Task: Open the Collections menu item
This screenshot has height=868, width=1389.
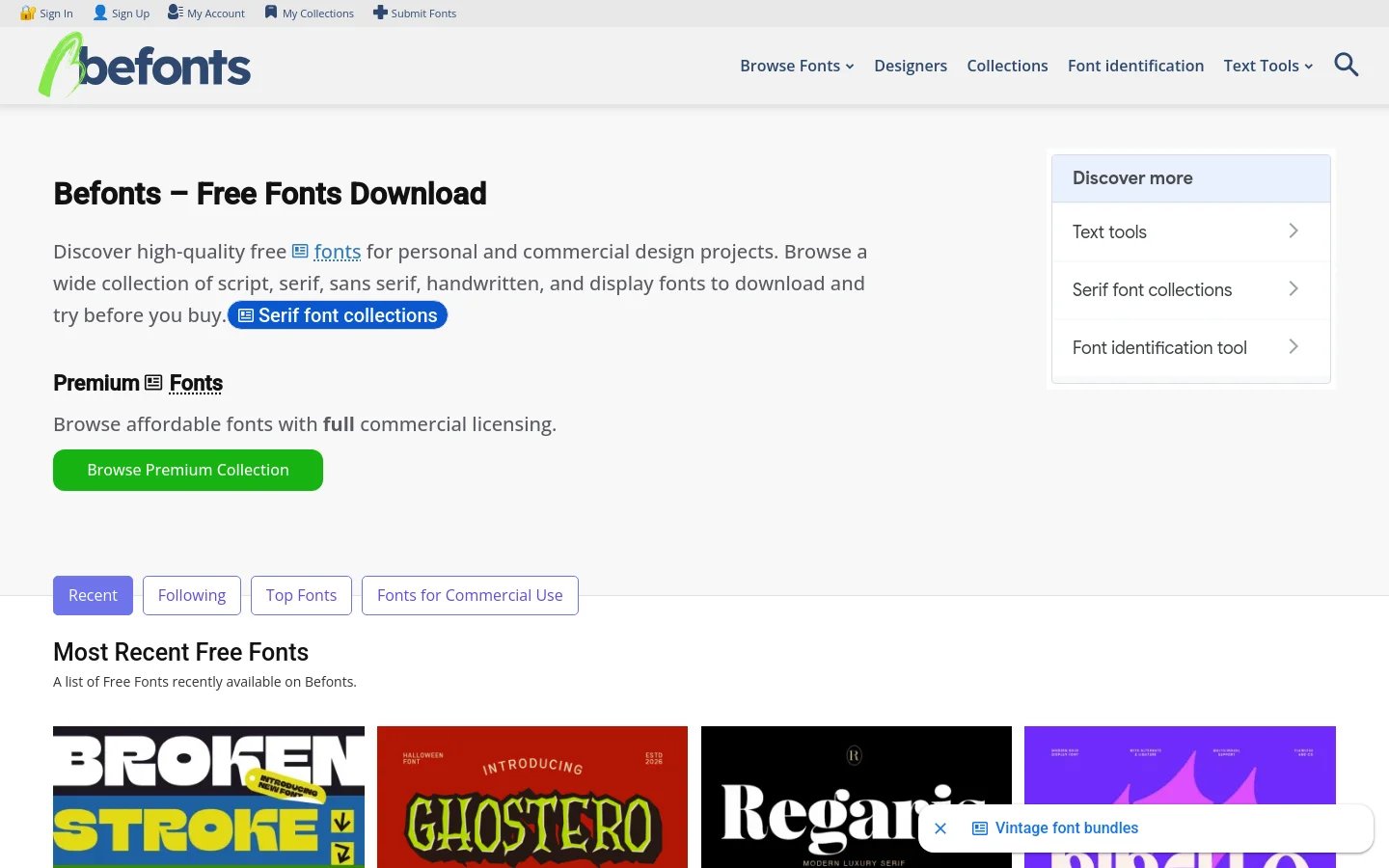Action: click(1007, 66)
